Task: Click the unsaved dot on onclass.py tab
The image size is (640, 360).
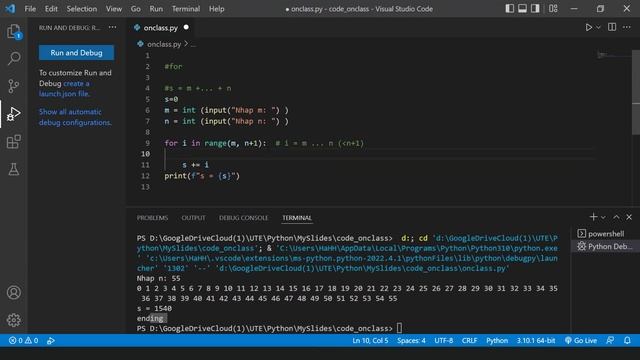Action: pos(186,27)
